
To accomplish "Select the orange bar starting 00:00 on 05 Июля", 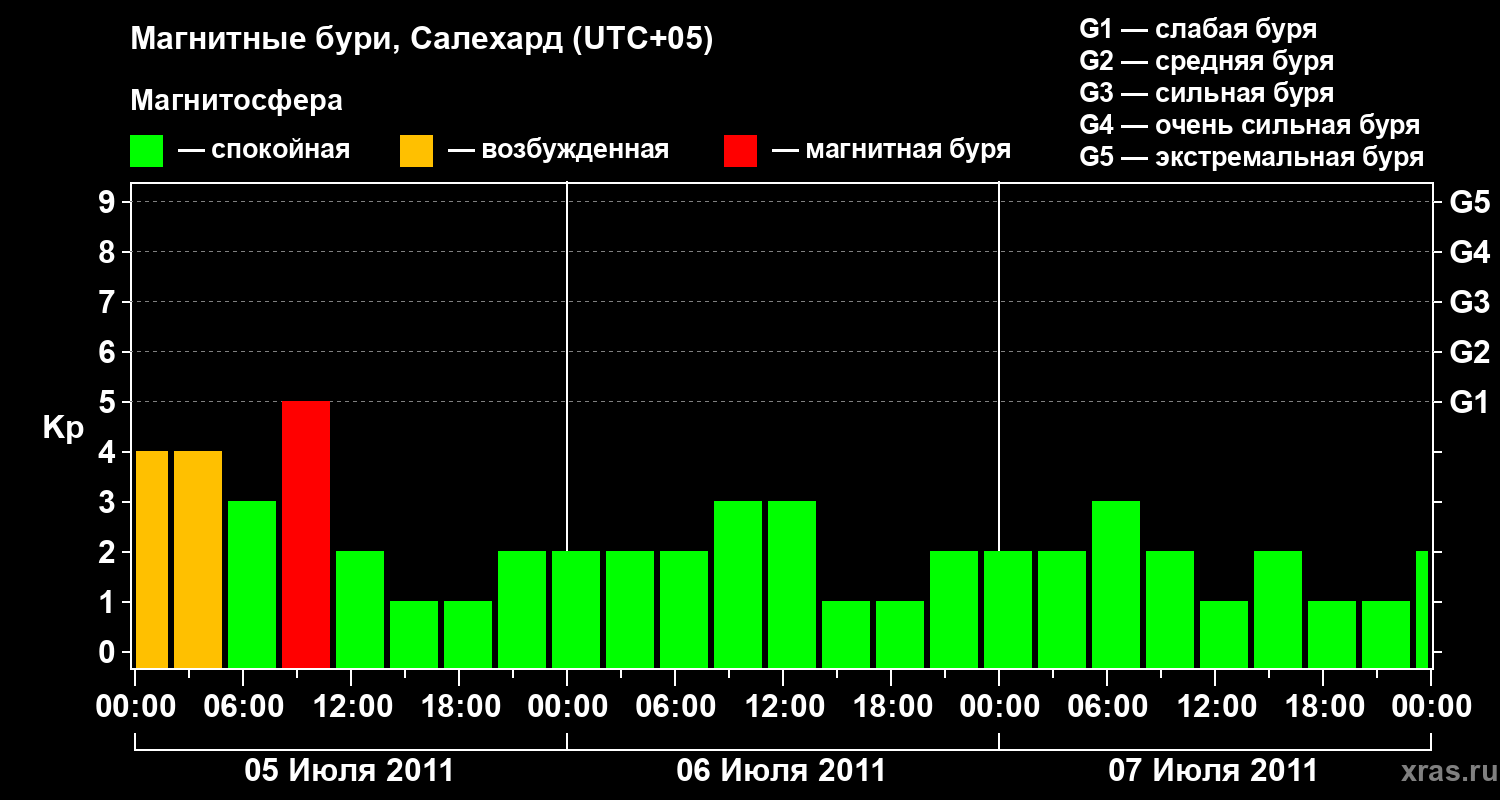I will 152,559.
